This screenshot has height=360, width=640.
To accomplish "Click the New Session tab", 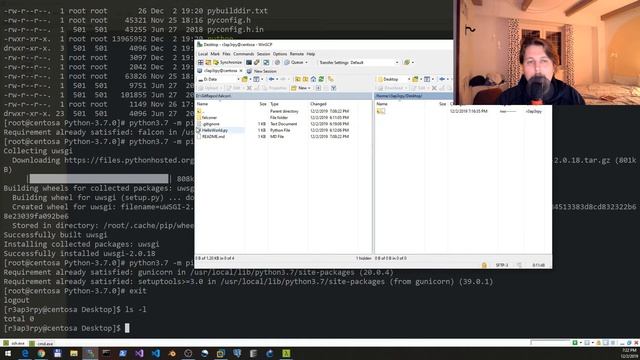I will click(x=262, y=71).
